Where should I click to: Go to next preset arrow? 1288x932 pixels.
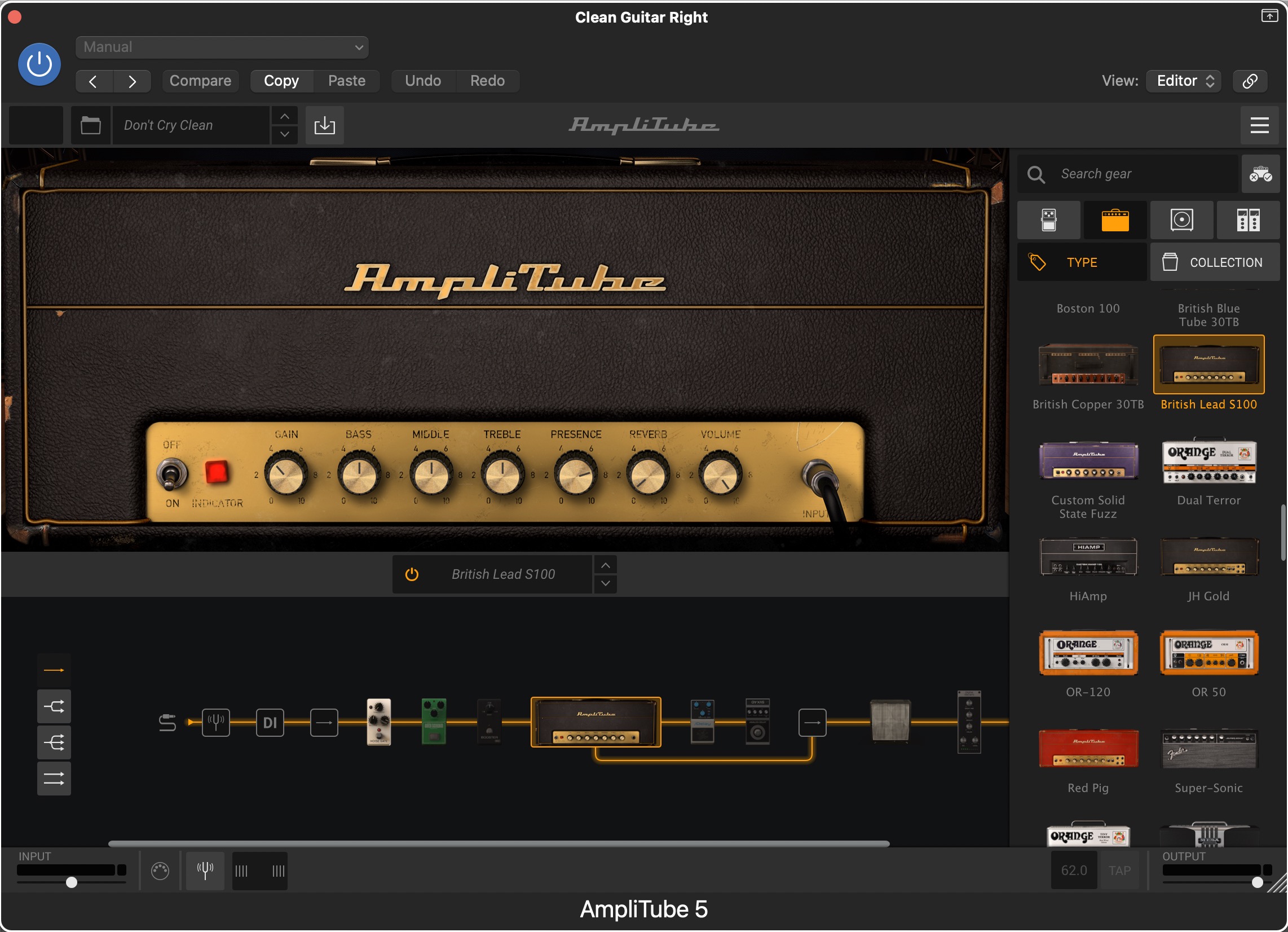[x=132, y=81]
